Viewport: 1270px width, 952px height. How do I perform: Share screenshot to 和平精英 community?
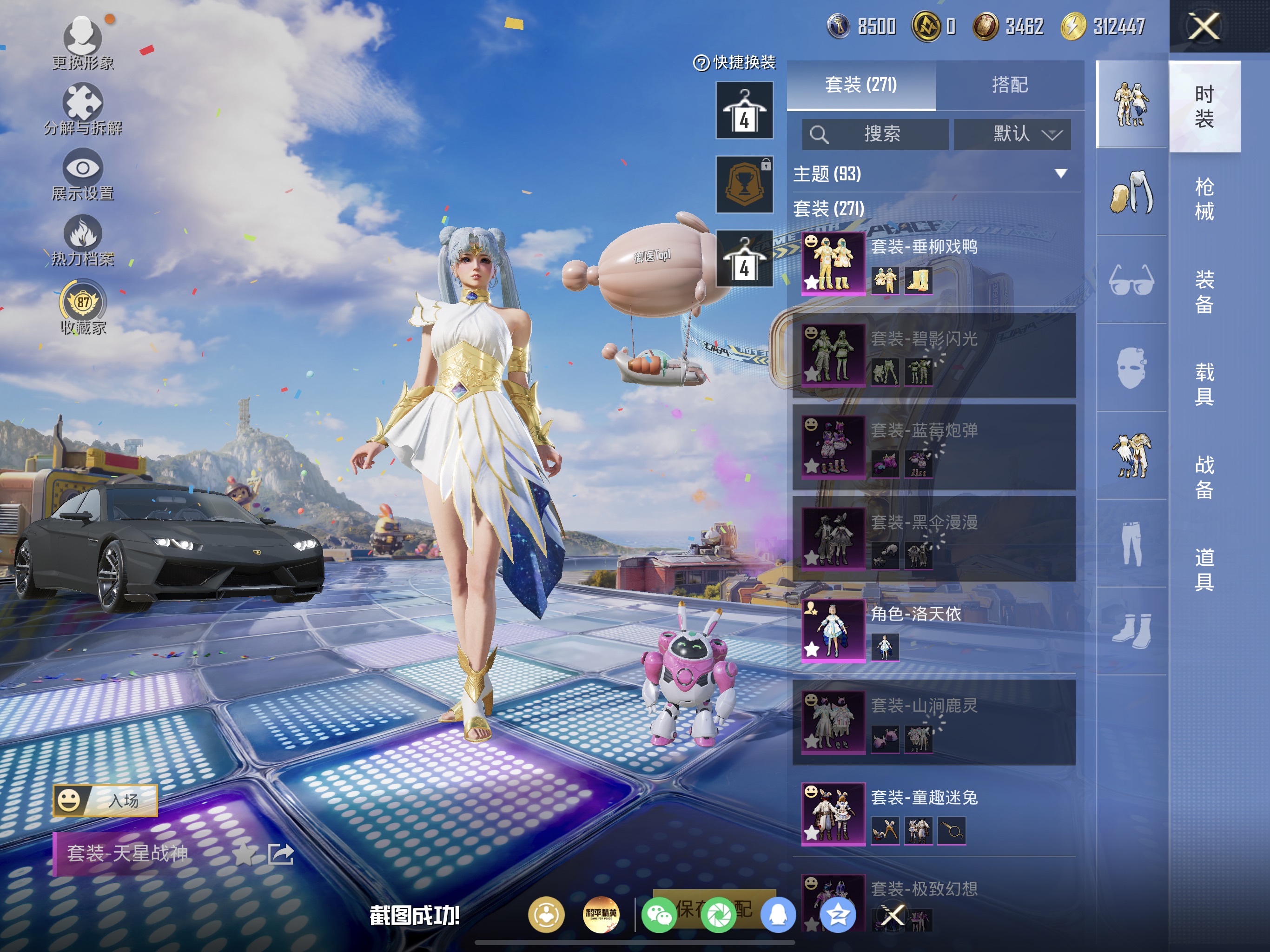[x=601, y=915]
